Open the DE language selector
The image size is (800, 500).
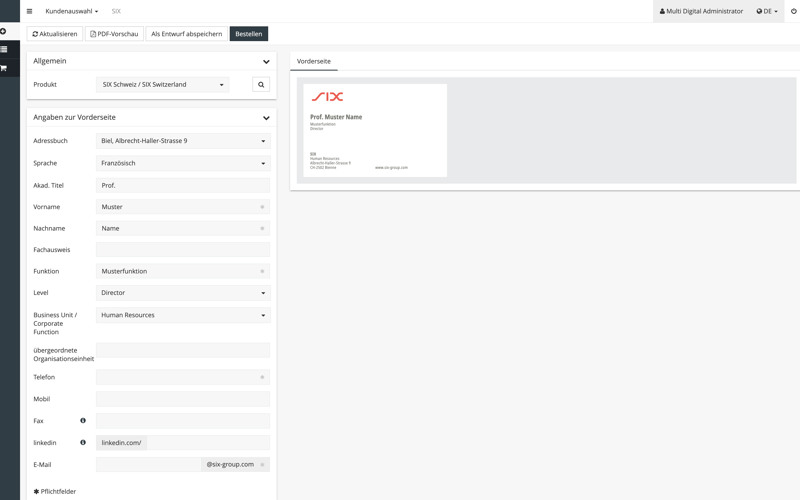click(767, 11)
